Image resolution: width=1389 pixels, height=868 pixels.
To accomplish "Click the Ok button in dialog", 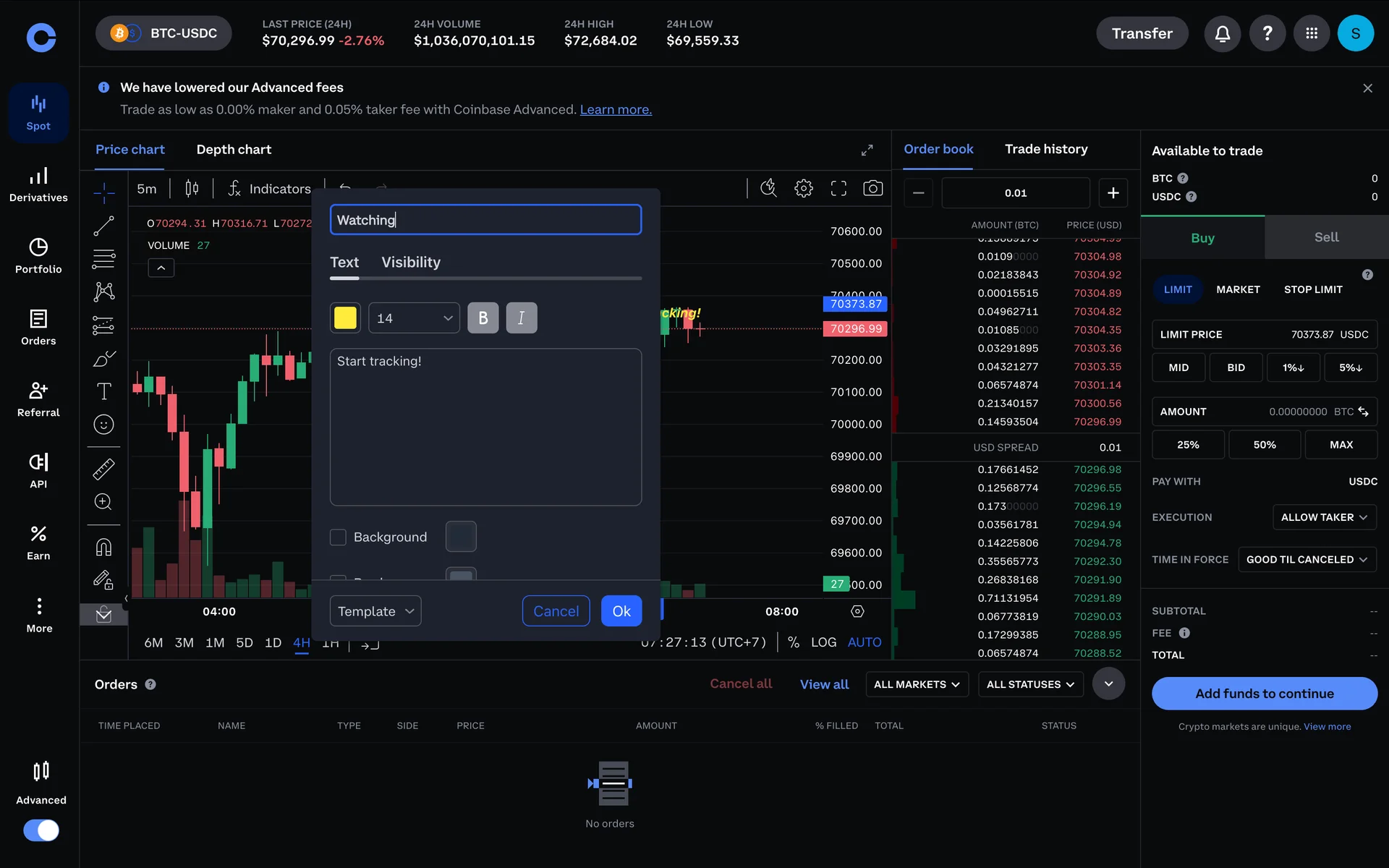I will pos(621,611).
